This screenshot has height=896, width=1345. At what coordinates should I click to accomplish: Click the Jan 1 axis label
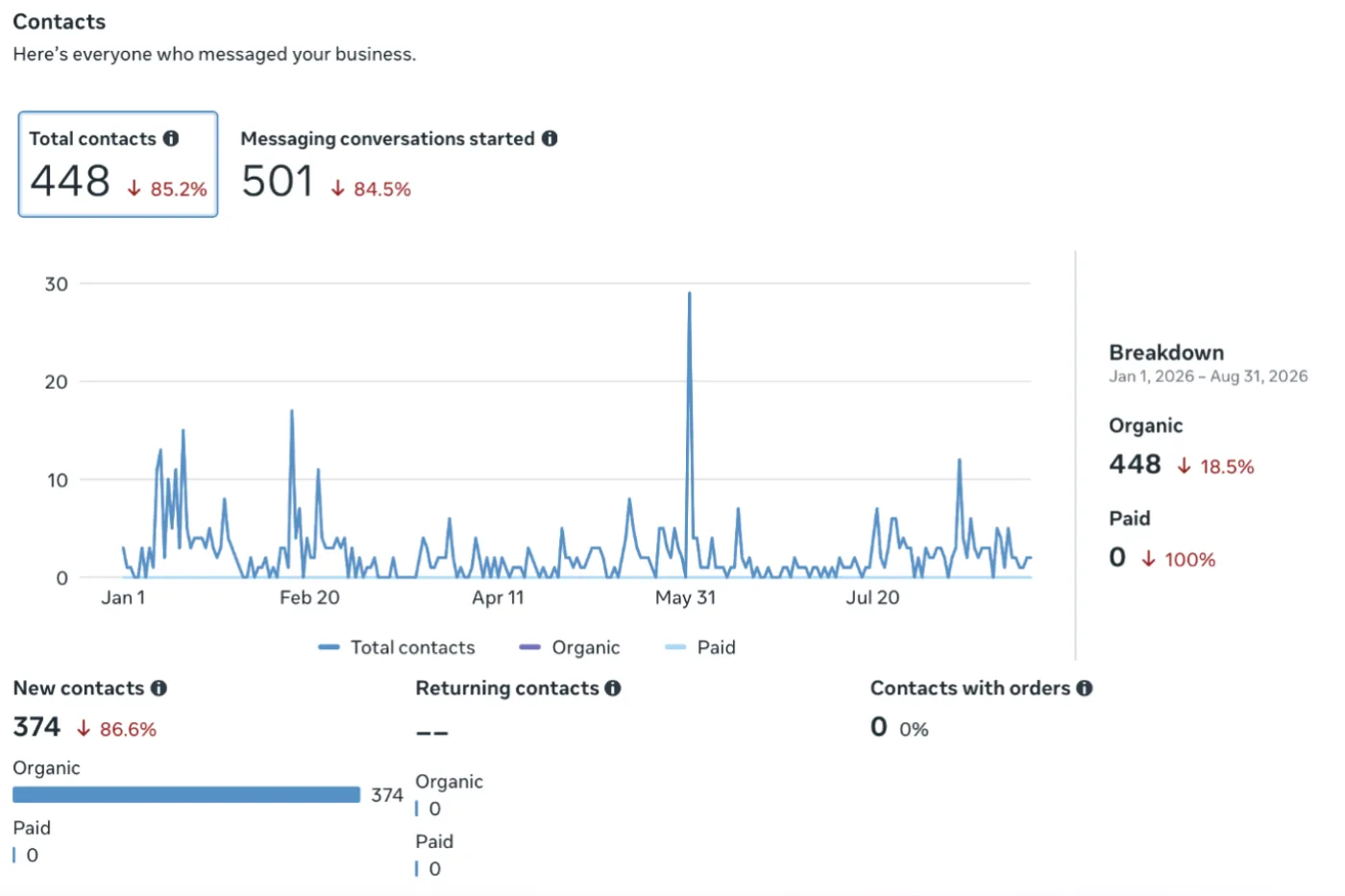[x=123, y=597]
